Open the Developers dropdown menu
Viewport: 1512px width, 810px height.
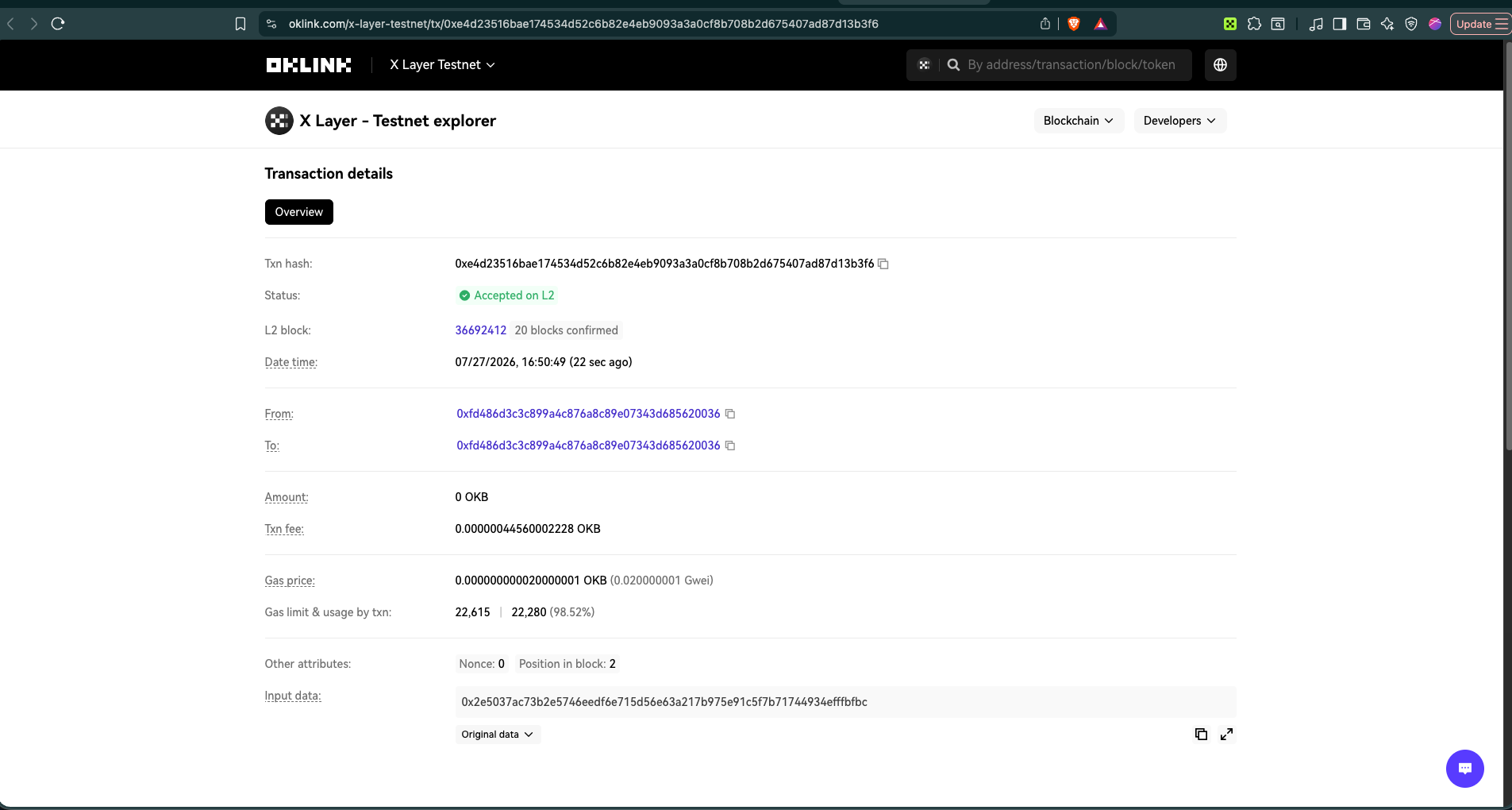coord(1179,121)
